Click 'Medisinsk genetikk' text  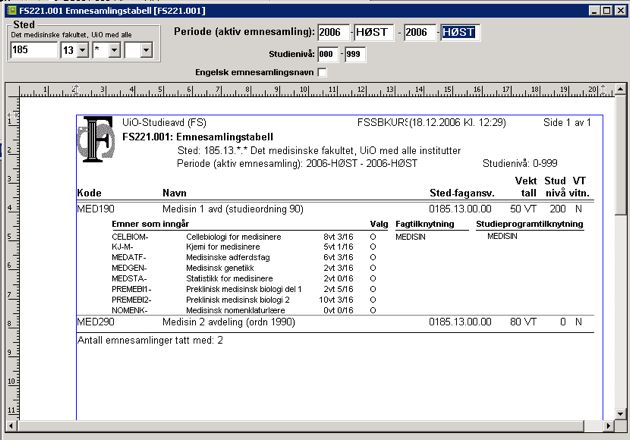(220, 268)
